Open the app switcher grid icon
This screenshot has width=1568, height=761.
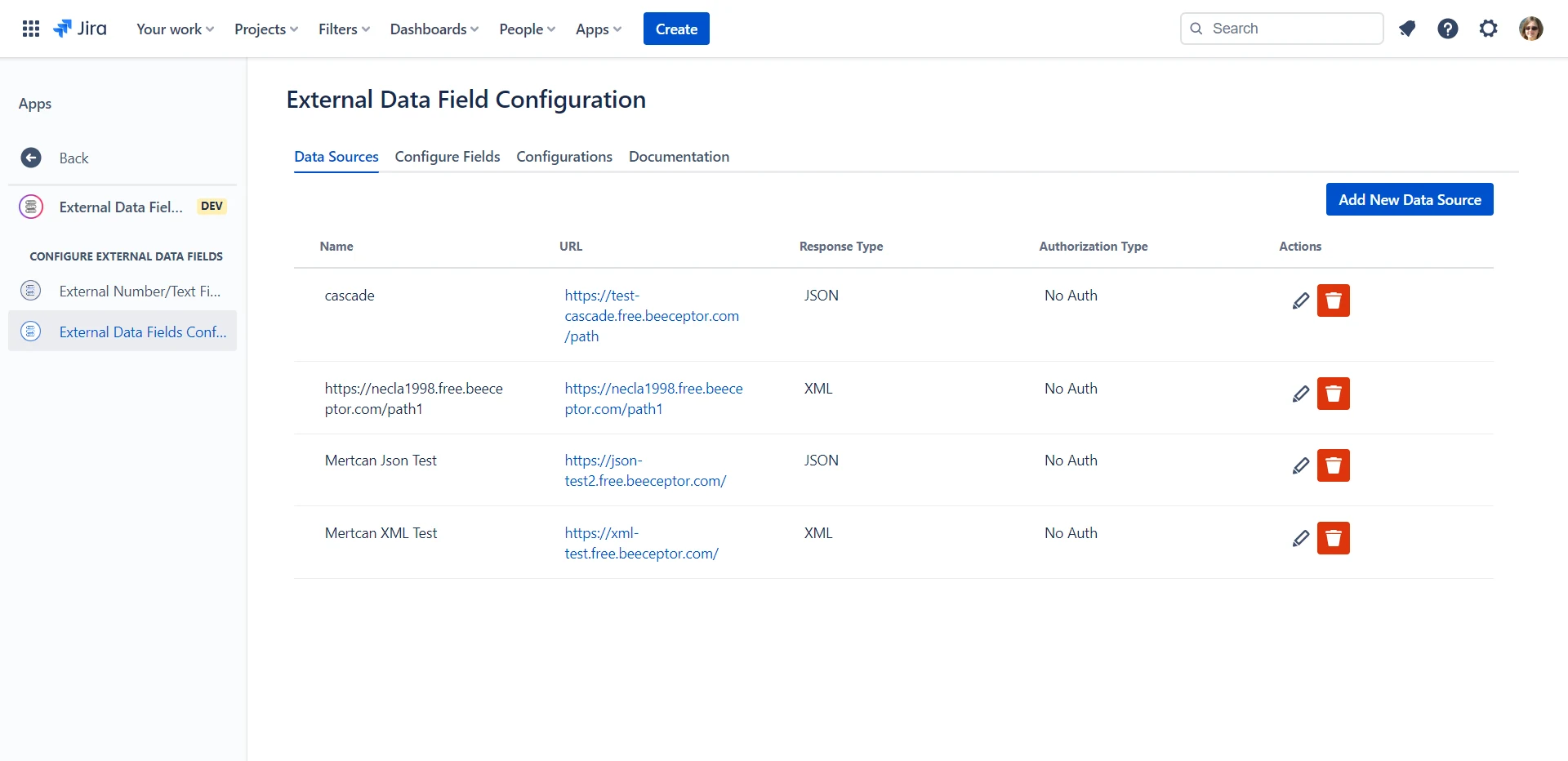point(31,29)
